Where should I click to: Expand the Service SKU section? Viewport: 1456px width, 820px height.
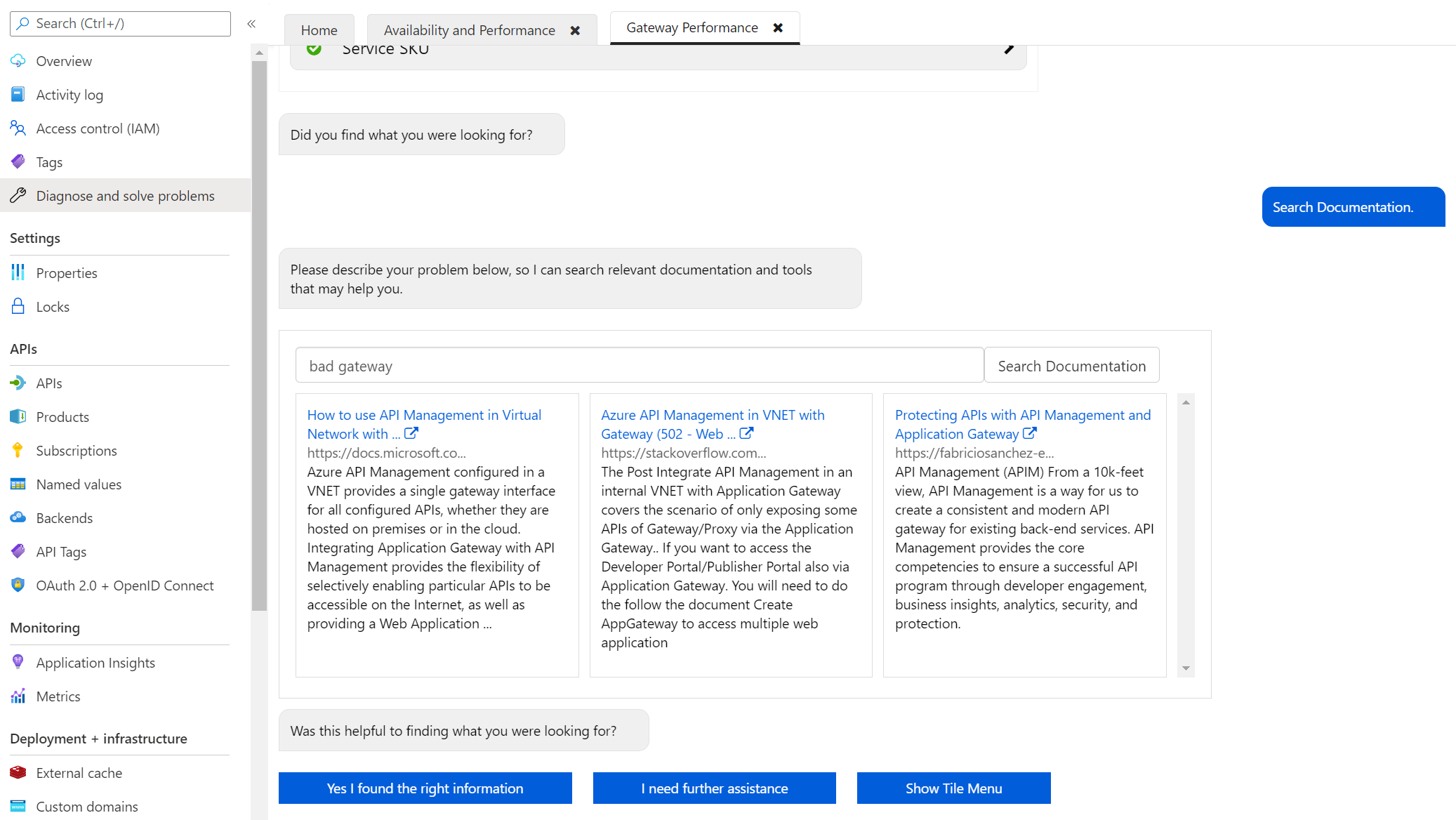(x=1009, y=49)
